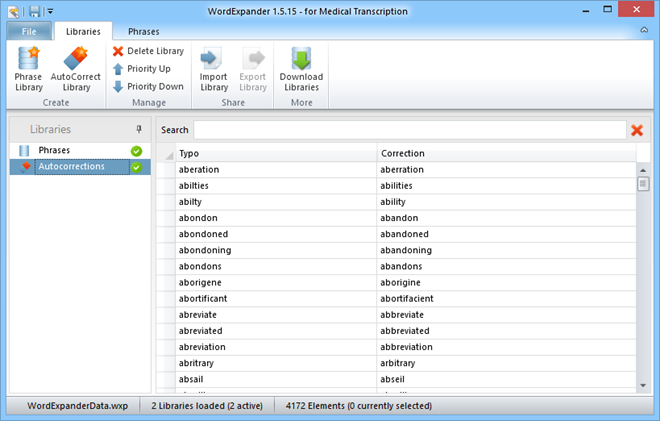660x421 pixels.
Task: Select the typo cell 'abilties'
Action: (x=276, y=186)
